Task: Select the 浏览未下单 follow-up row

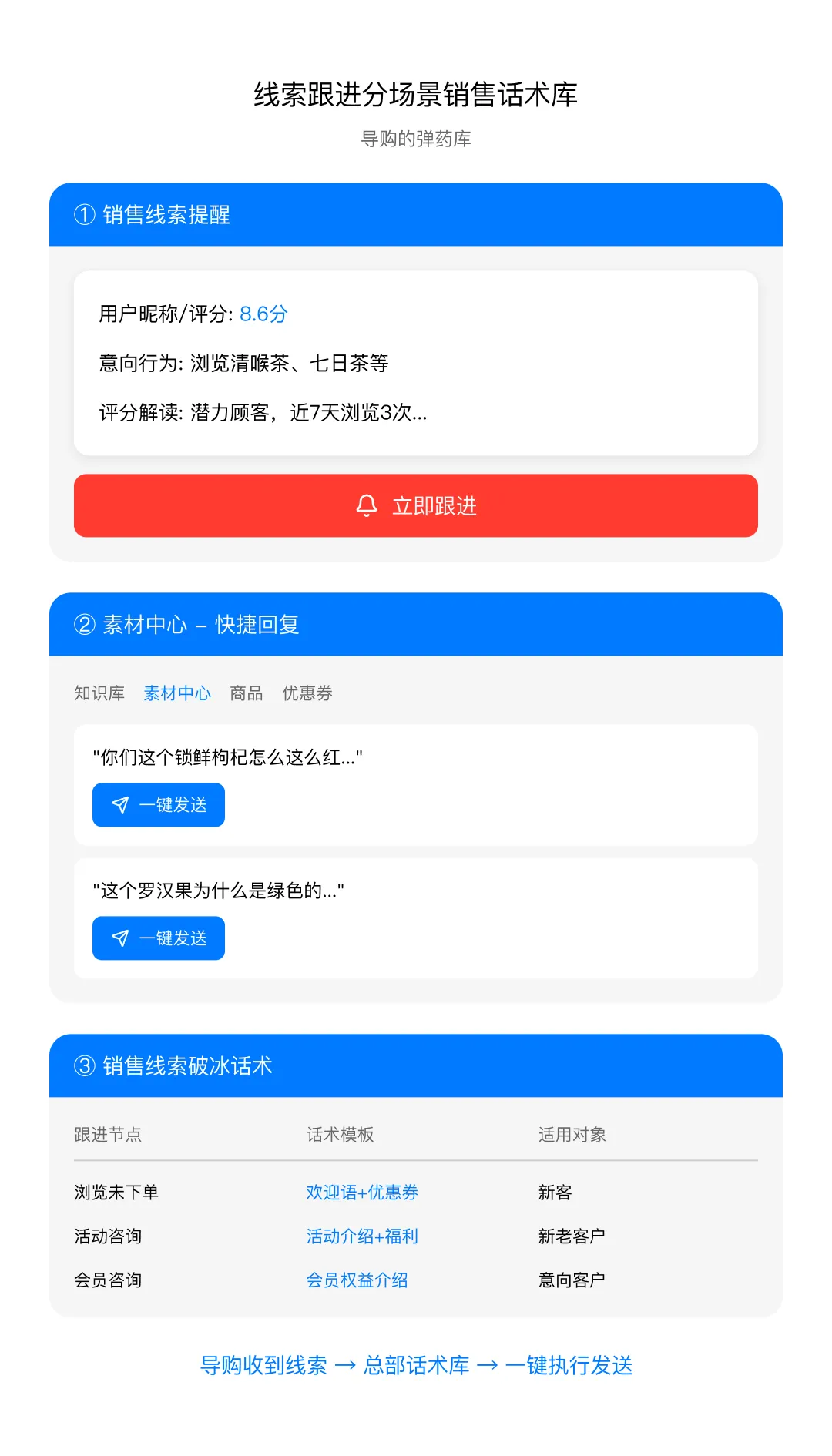Action: [116, 1193]
